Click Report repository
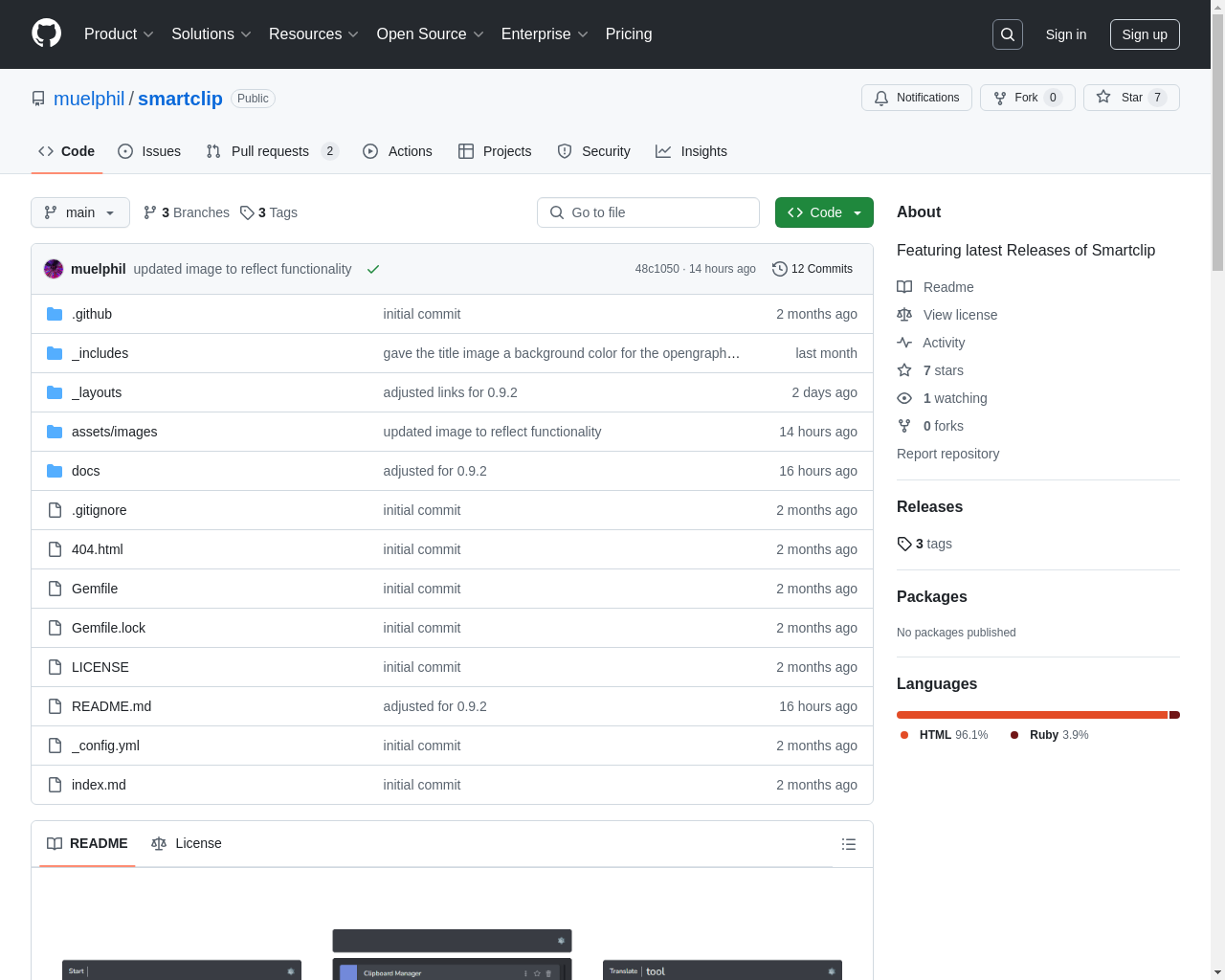 pos(947,454)
